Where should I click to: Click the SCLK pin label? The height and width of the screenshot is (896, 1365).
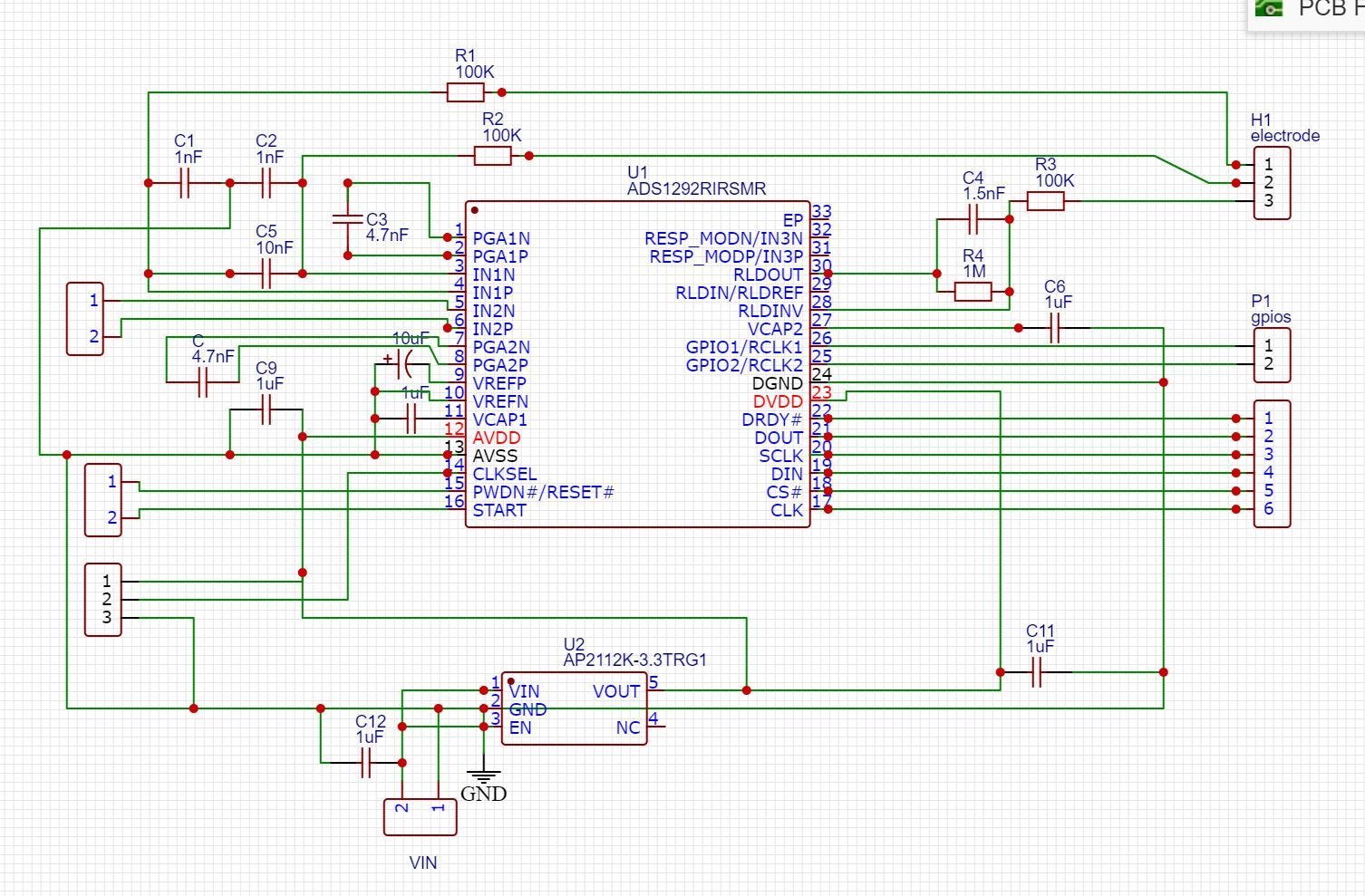click(x=780, y=456)
